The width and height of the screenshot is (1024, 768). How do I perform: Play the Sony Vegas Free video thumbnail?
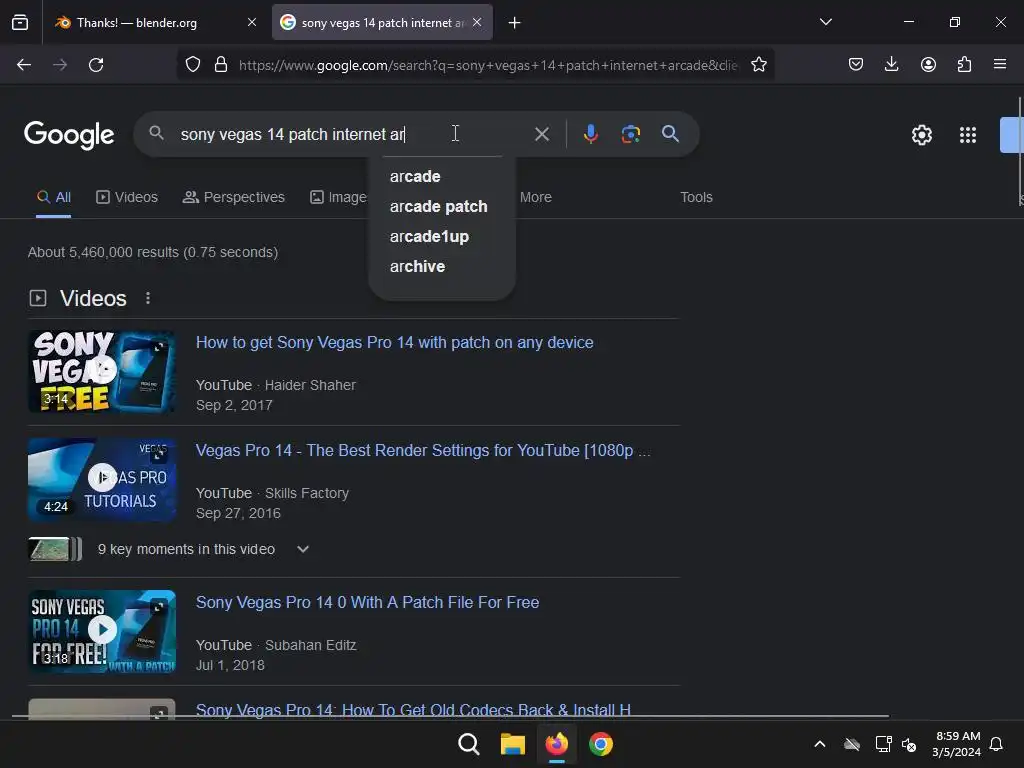point(102,371)
